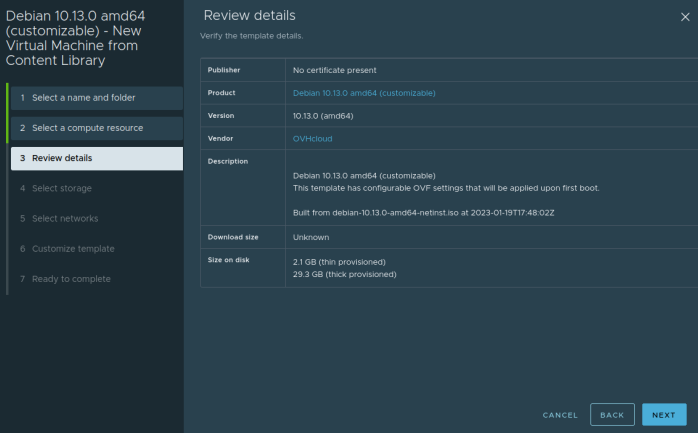
Task: Click the Review details page heading
Action: point(249,16)
